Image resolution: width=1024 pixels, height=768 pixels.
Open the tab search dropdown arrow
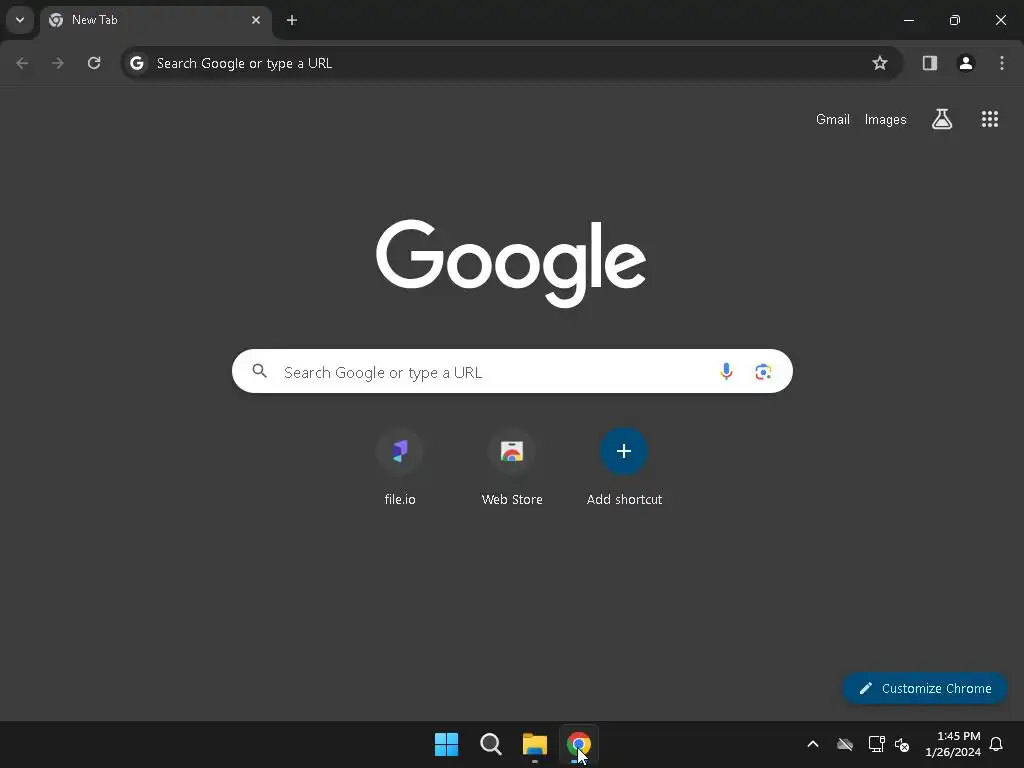pos(20,20)
